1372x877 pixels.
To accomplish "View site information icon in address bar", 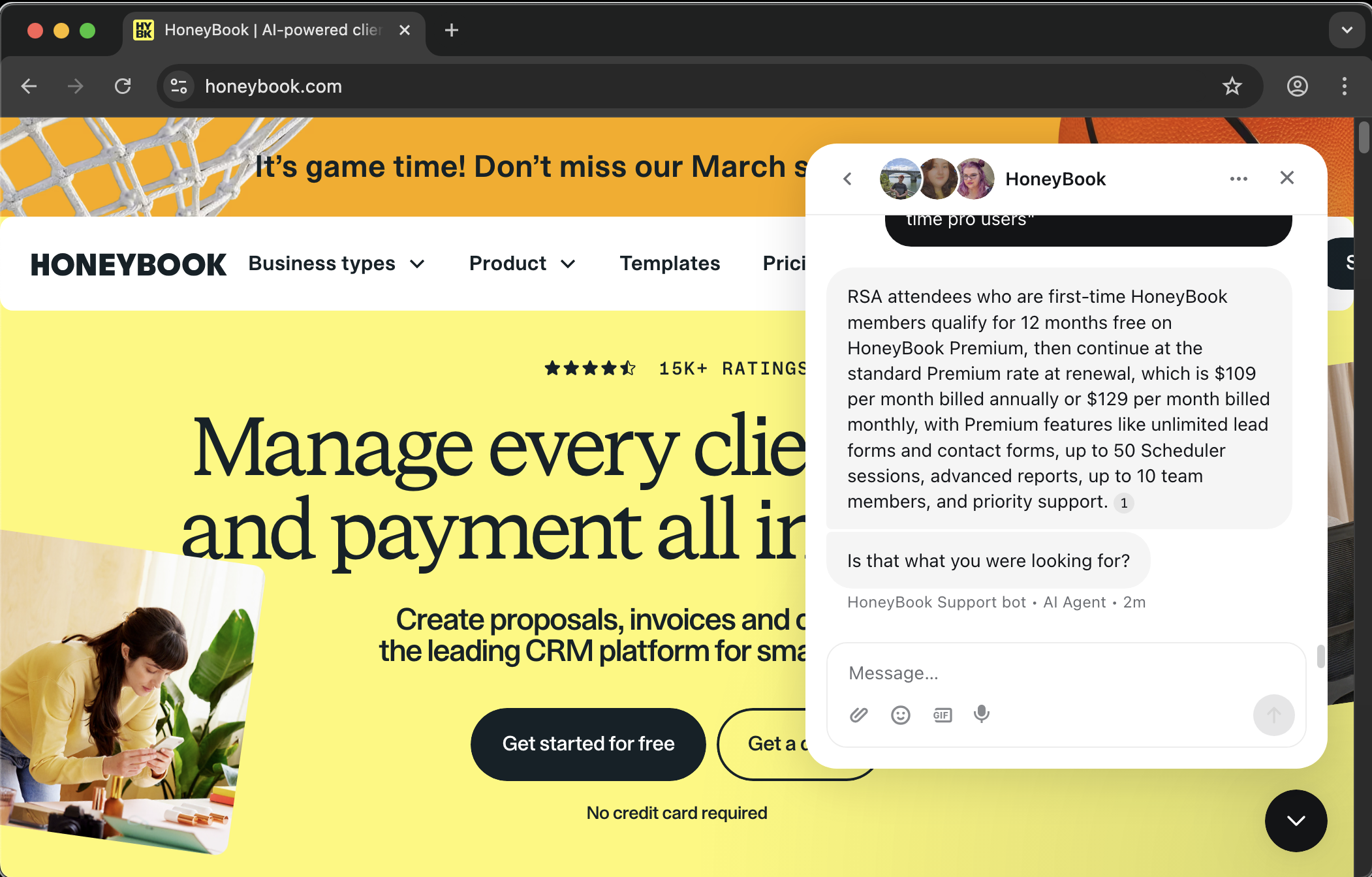I will 179,86.
